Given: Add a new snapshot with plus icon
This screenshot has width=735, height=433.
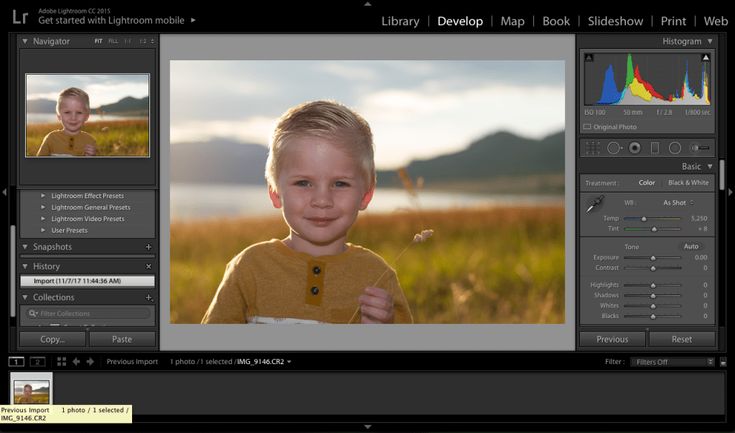Looking at the screenshot, I should pos(149,247).
